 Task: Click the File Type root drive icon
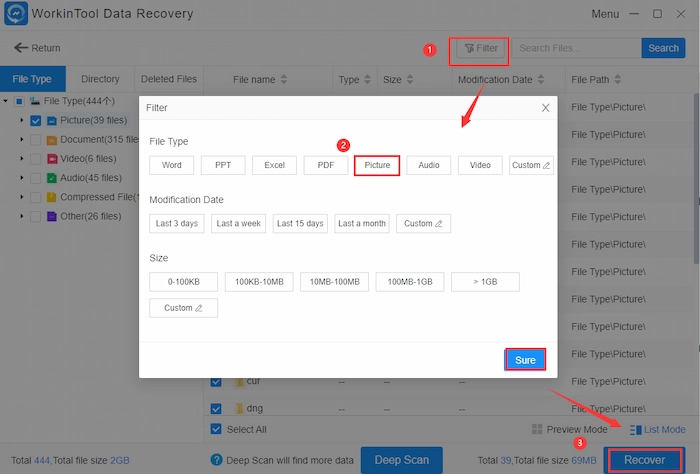pos(35,101)
